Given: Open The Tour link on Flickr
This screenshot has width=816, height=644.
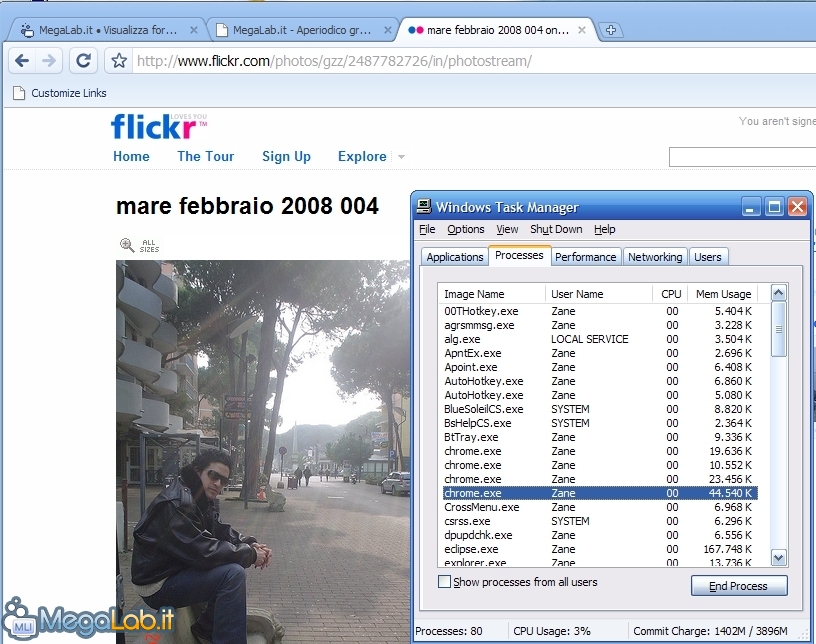Looking at the screenshot, I should [205, 156].
